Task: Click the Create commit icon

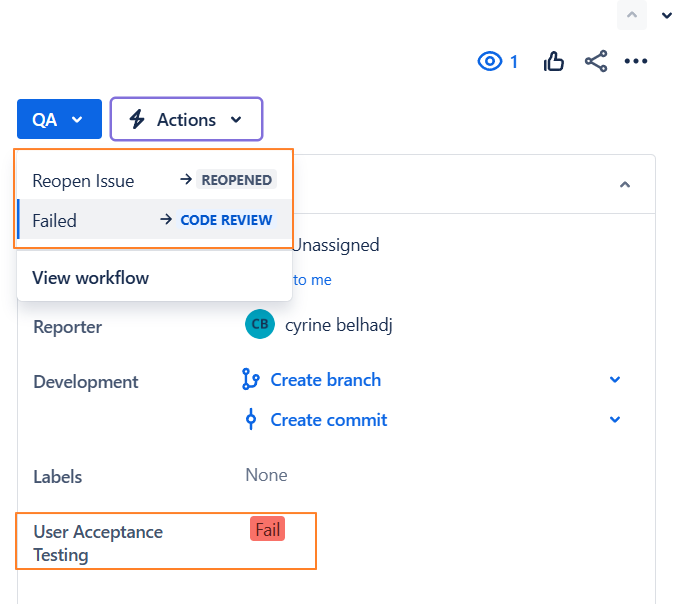Action: (x=251, y=420)
